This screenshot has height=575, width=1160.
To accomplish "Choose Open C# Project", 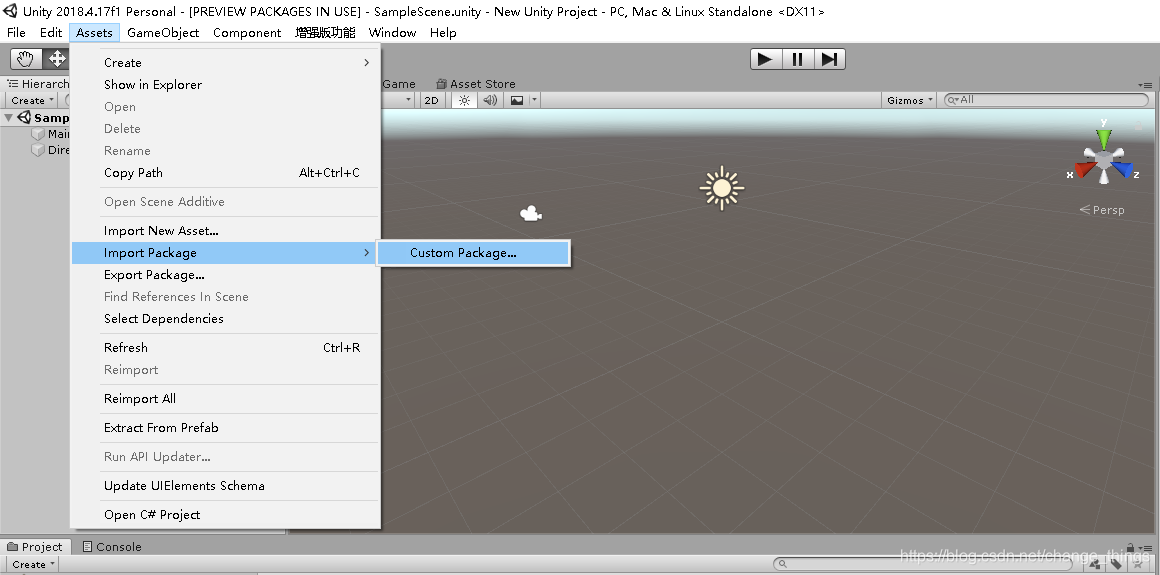I will tap(226, 515).
